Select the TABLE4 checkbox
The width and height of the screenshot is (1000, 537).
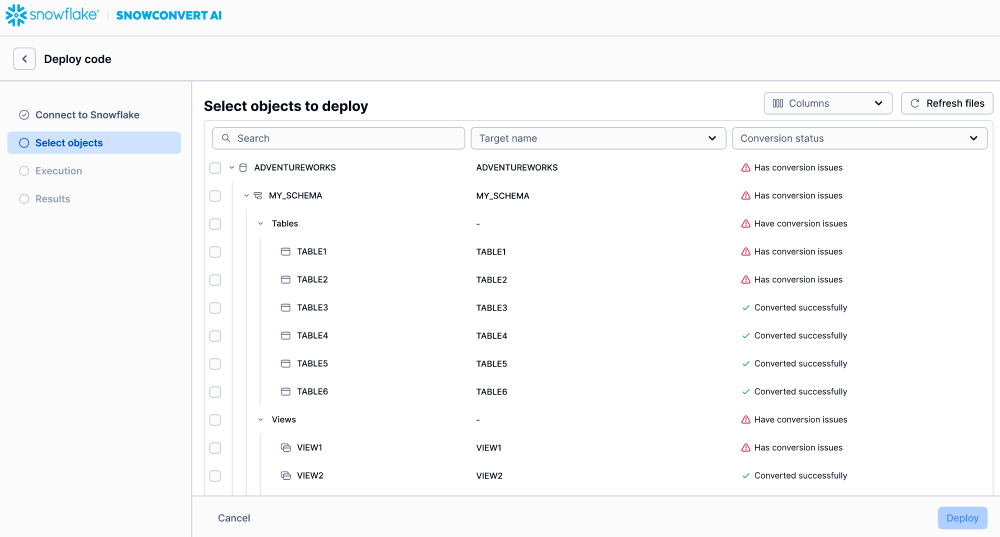(215, 336)
